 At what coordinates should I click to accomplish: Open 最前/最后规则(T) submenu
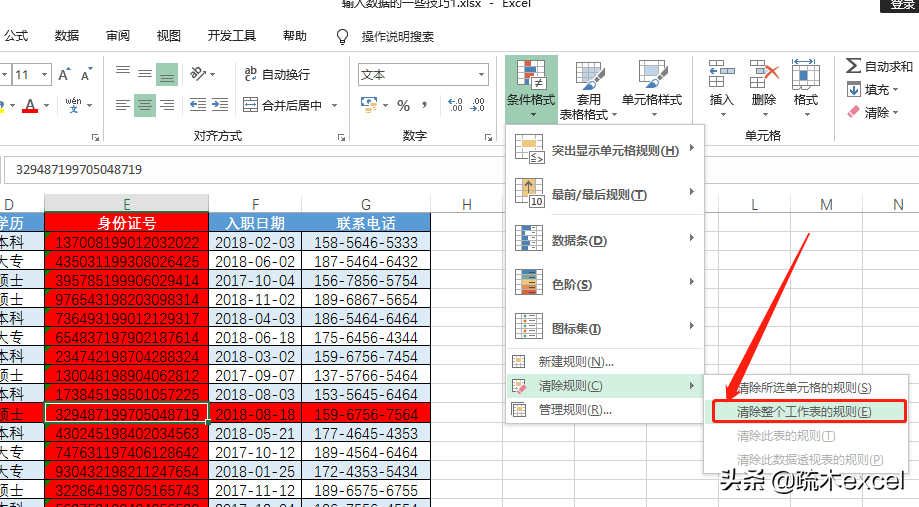[x=605, y=194]
